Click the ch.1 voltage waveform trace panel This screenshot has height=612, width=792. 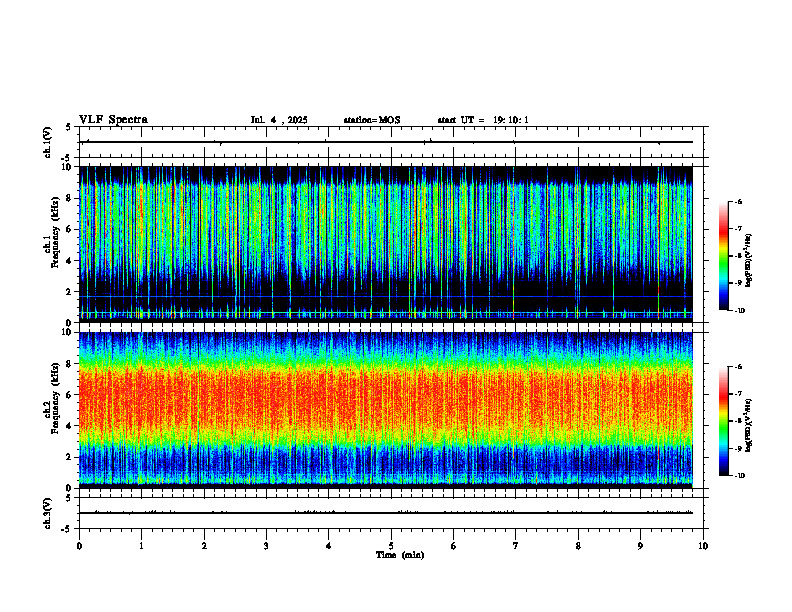coord(391,142)
